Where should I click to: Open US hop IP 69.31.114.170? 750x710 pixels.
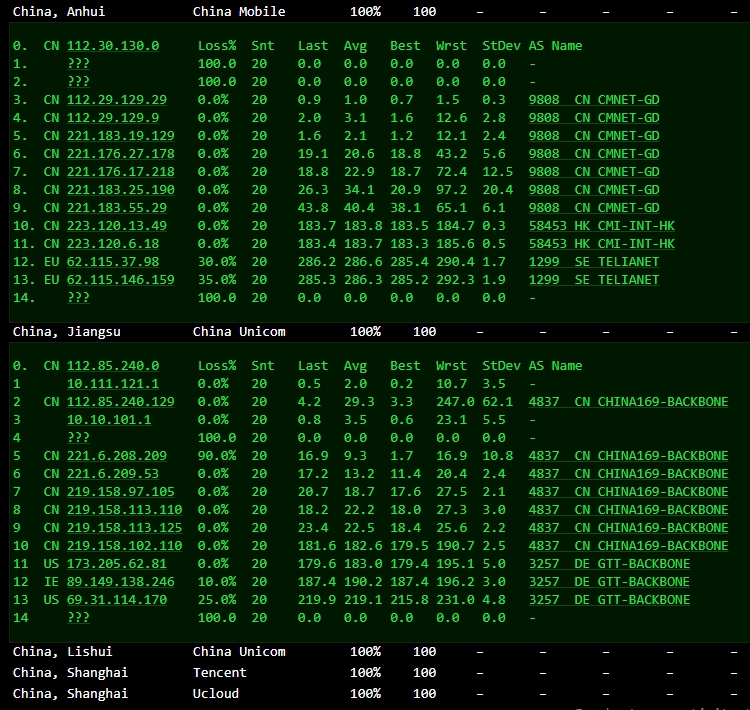[x=117, y=600]
